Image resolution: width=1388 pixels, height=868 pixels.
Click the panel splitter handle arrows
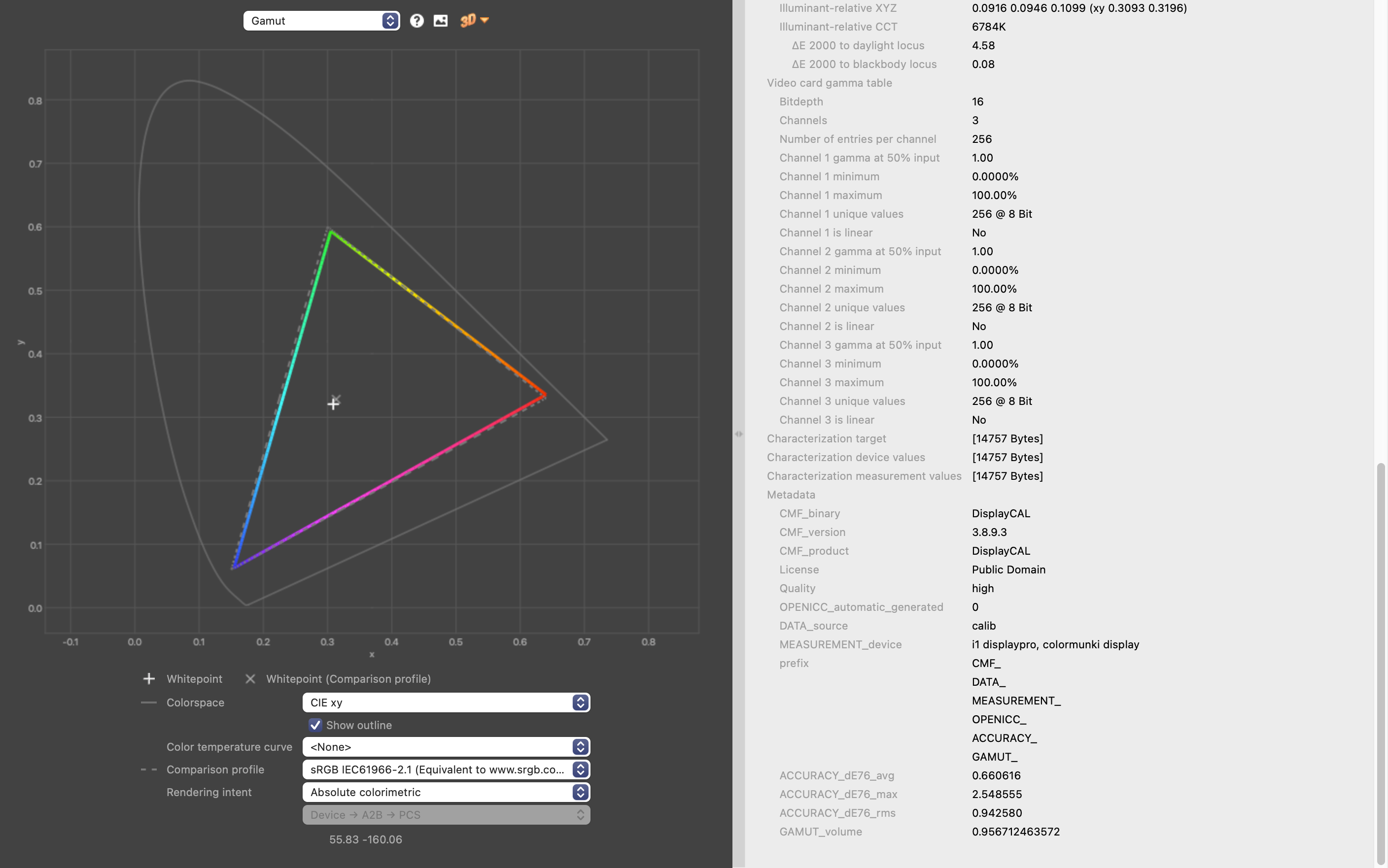tap(738, 434)
